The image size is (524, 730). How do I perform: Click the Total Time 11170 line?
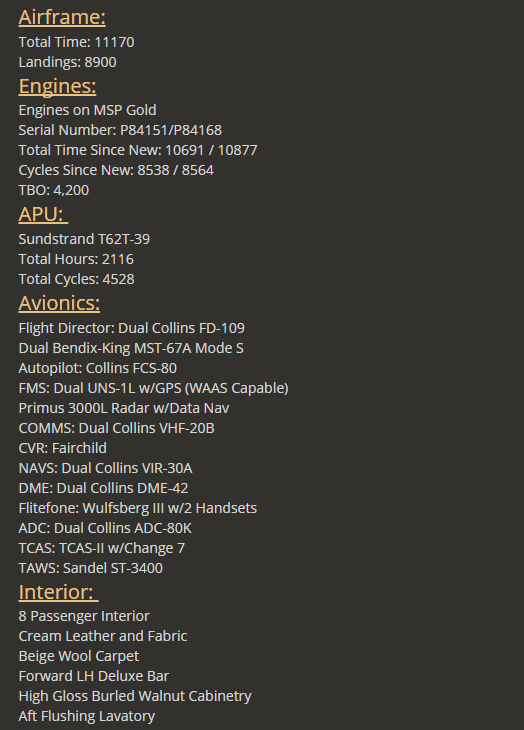point(76,42)
